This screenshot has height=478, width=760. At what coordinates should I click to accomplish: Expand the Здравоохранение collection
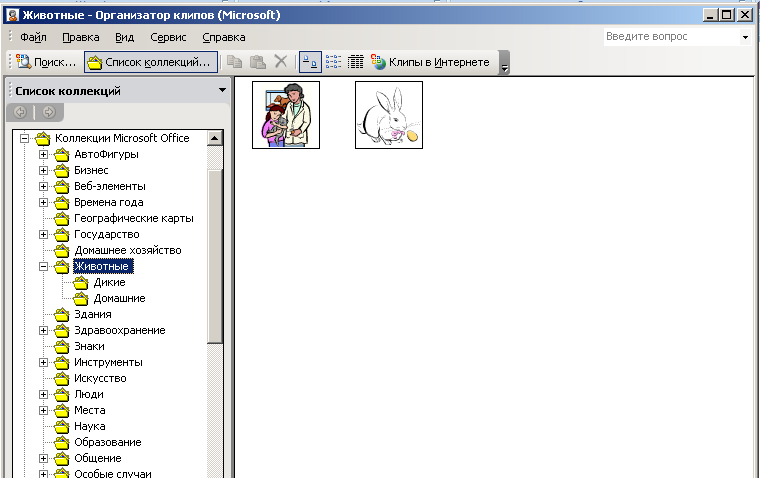44,331
